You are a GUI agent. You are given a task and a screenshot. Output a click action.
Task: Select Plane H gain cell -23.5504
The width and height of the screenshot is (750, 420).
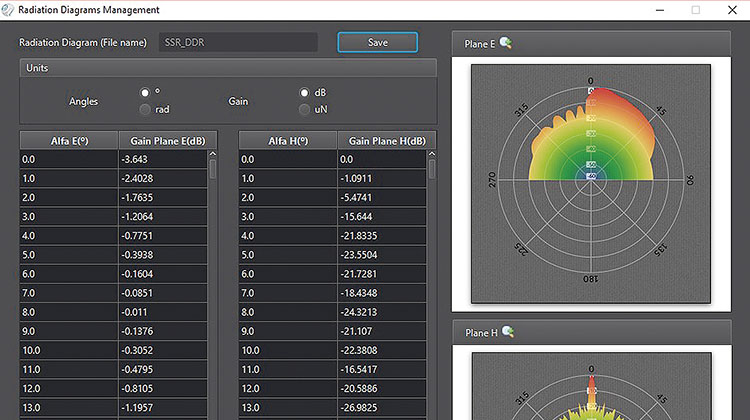[x=382, y=255]
